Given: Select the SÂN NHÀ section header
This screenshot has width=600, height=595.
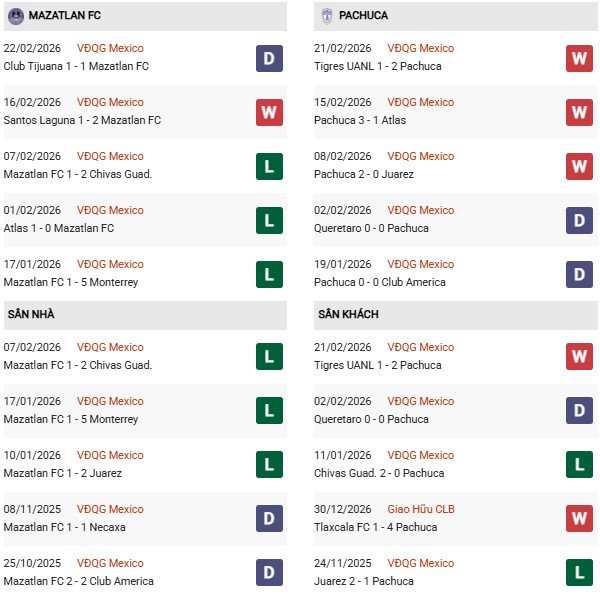Looking at the screenshot, I should (31, 314).
